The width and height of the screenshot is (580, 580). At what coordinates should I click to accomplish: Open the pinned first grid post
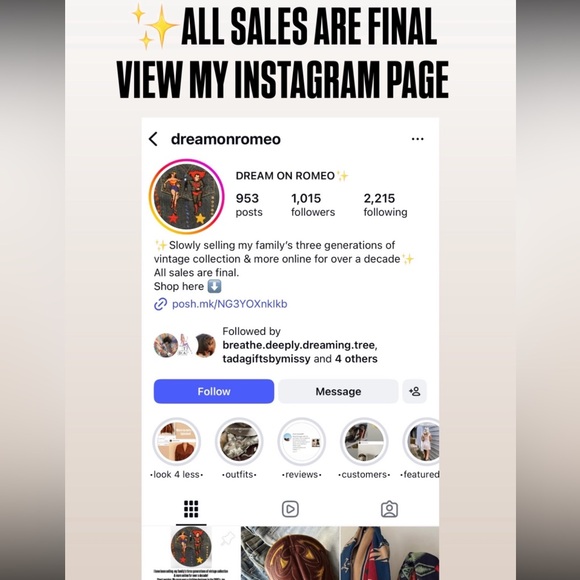click(191, 553)
